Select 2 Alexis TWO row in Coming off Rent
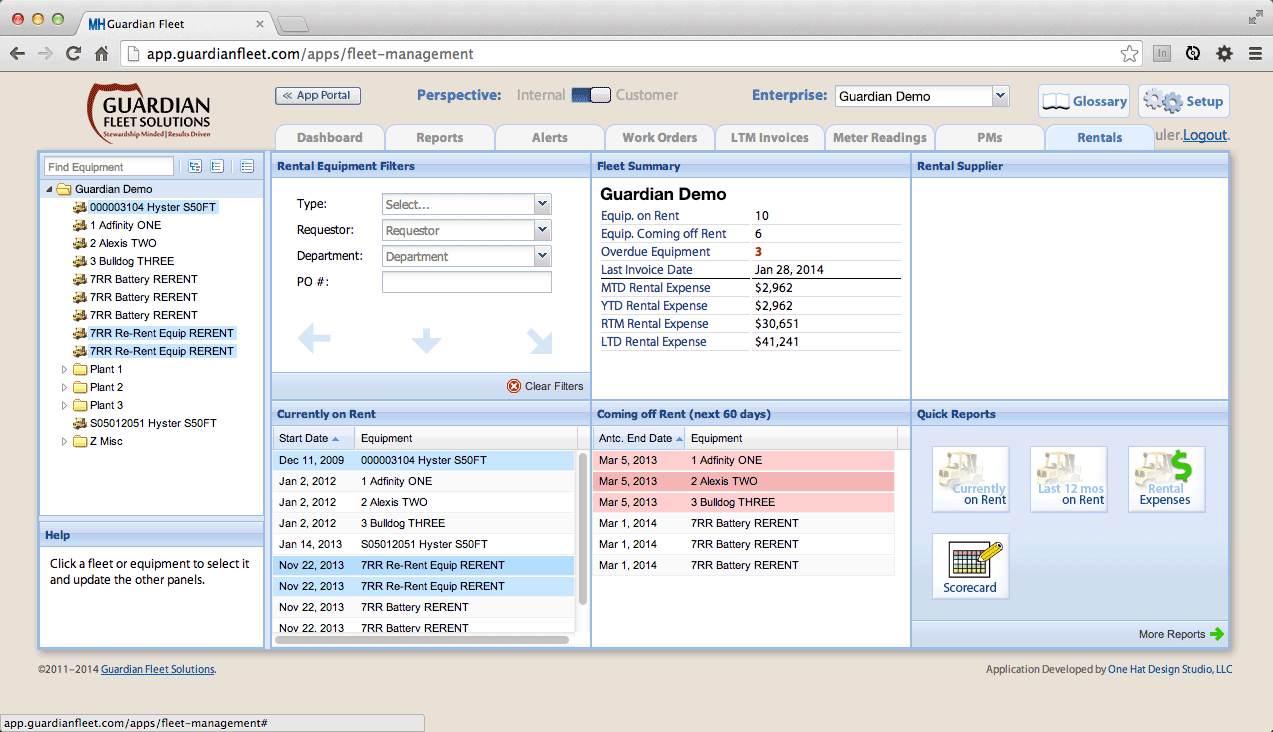The height and width of the screenshot is (732, 1273). [x=744, y=481]
